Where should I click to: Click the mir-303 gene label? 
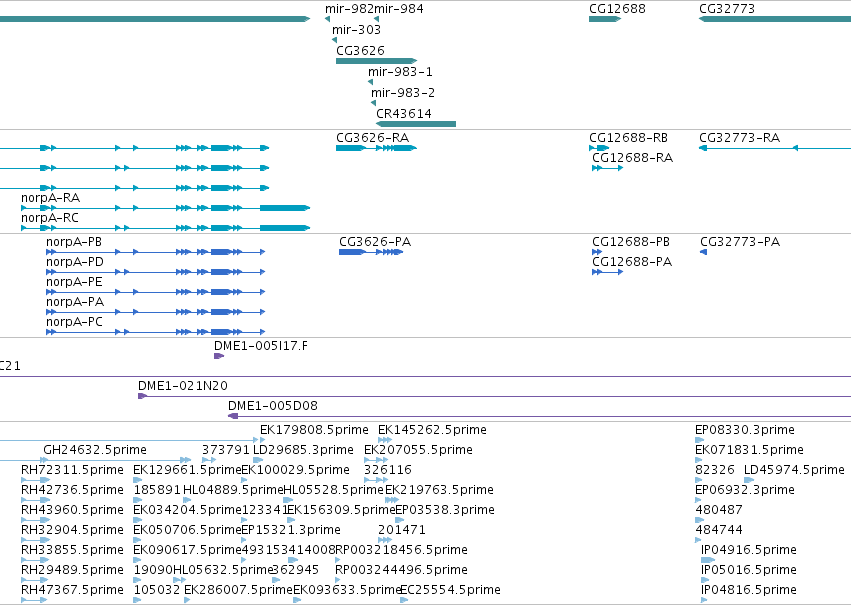[356, 30]
